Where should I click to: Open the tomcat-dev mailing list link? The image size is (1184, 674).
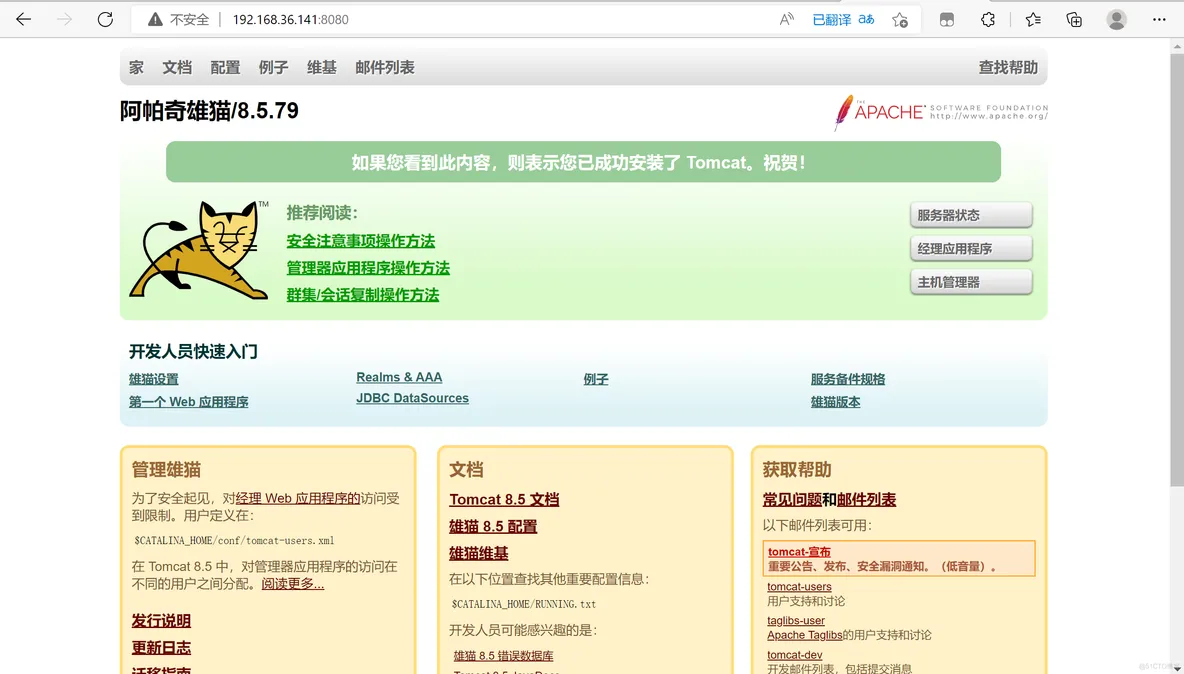(x=794, y=655)
